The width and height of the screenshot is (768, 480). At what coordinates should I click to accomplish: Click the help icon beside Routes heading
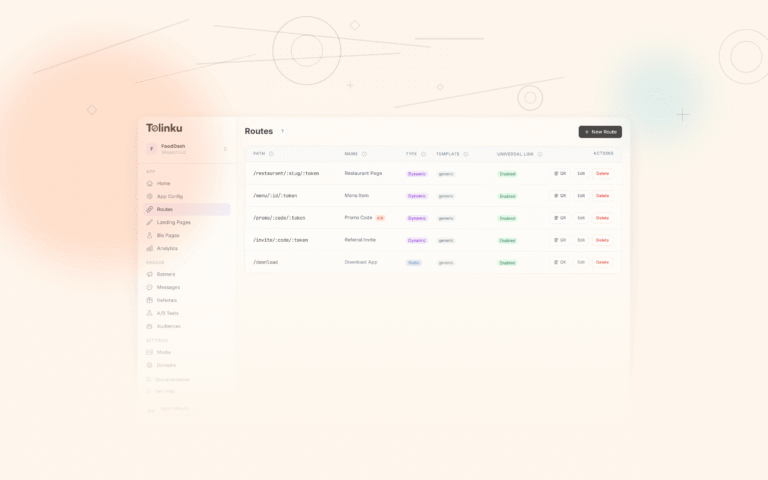tap(282, 131)
